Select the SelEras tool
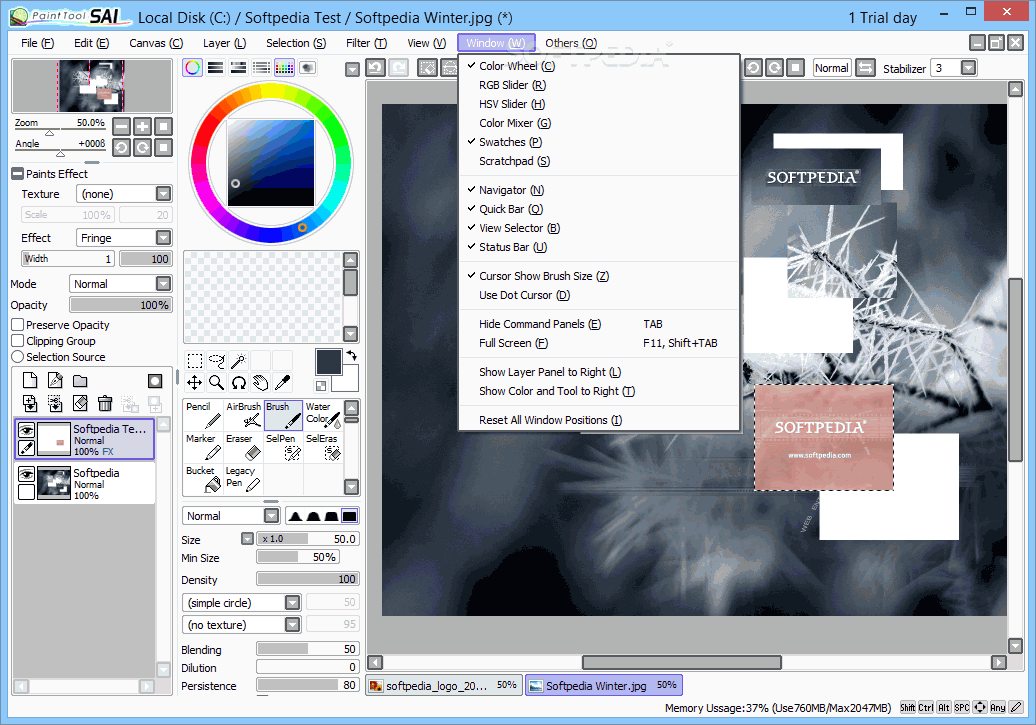The image size is (1036, 725). pyautogui.click(x=323, y=447)
